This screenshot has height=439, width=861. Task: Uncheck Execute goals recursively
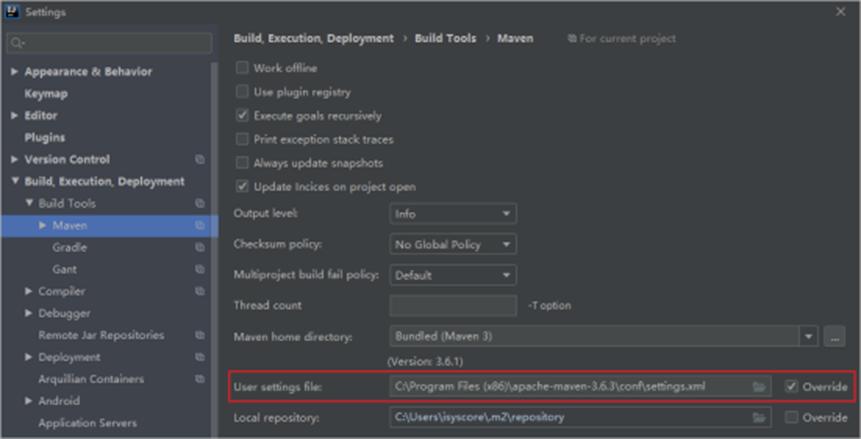click(x=242, y=116)
